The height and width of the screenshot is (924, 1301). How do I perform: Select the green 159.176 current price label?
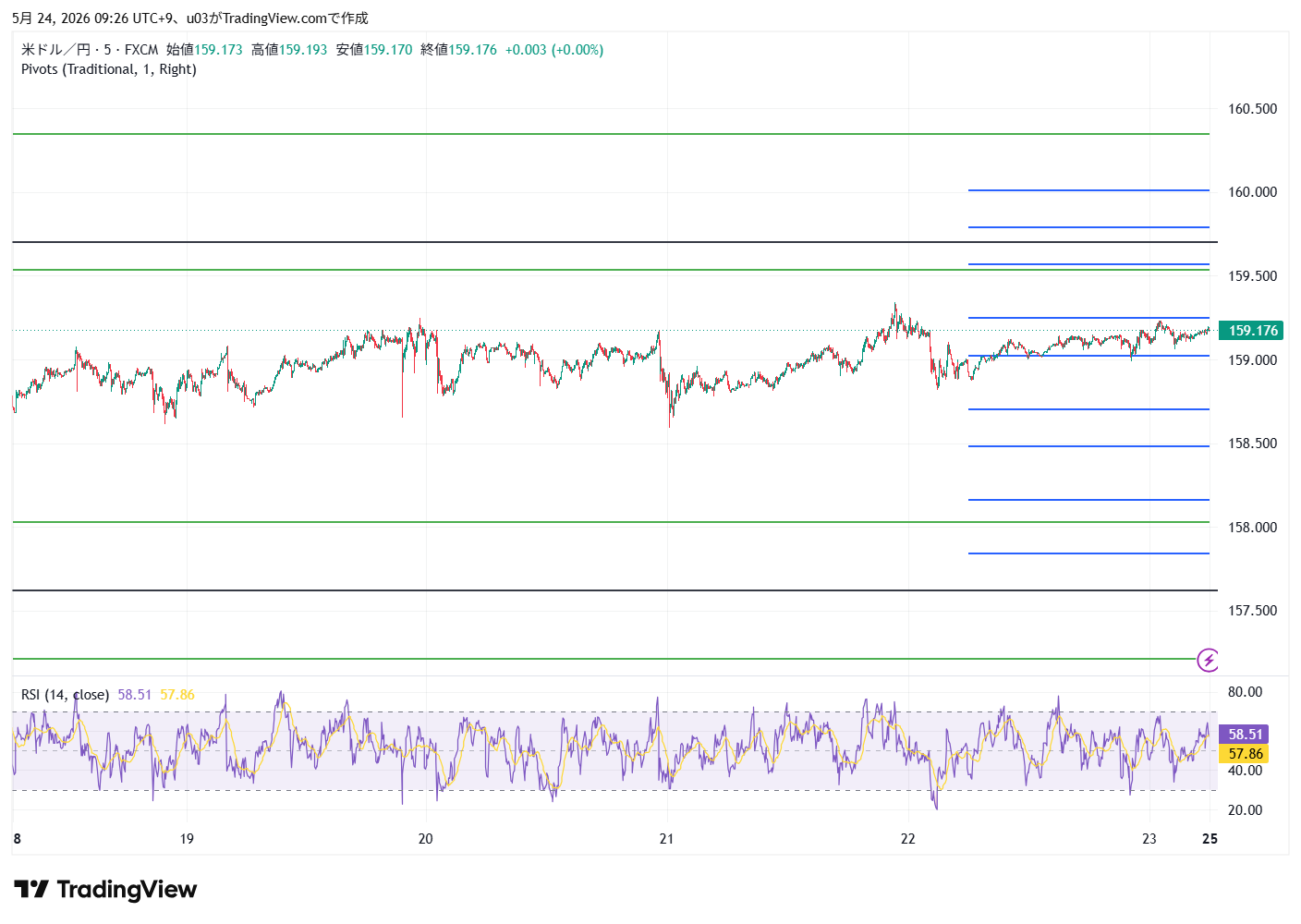click(x=1252, y=331)
